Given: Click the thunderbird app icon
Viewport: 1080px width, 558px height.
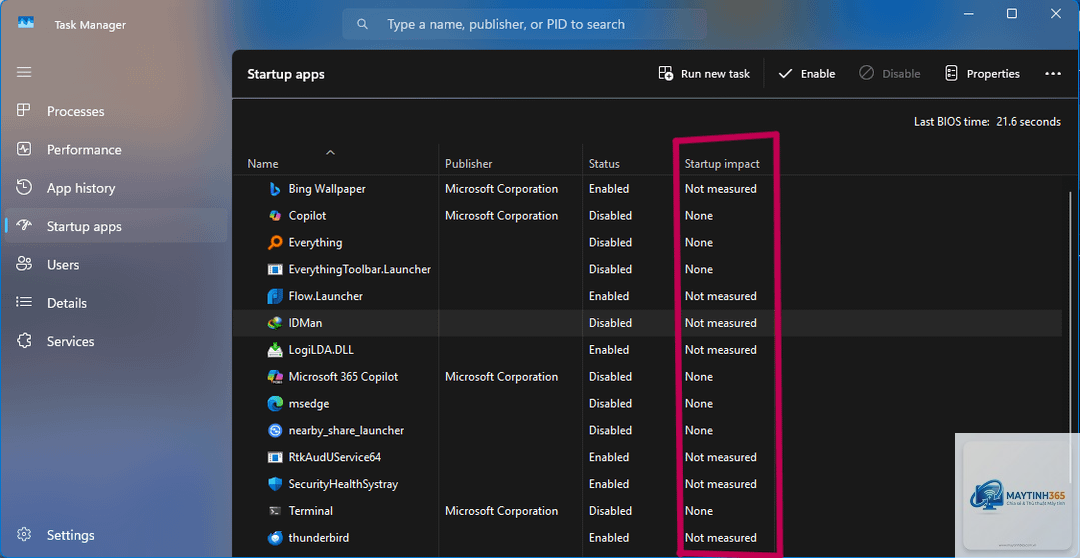Looking at the screenshot, I should point(275,538).
